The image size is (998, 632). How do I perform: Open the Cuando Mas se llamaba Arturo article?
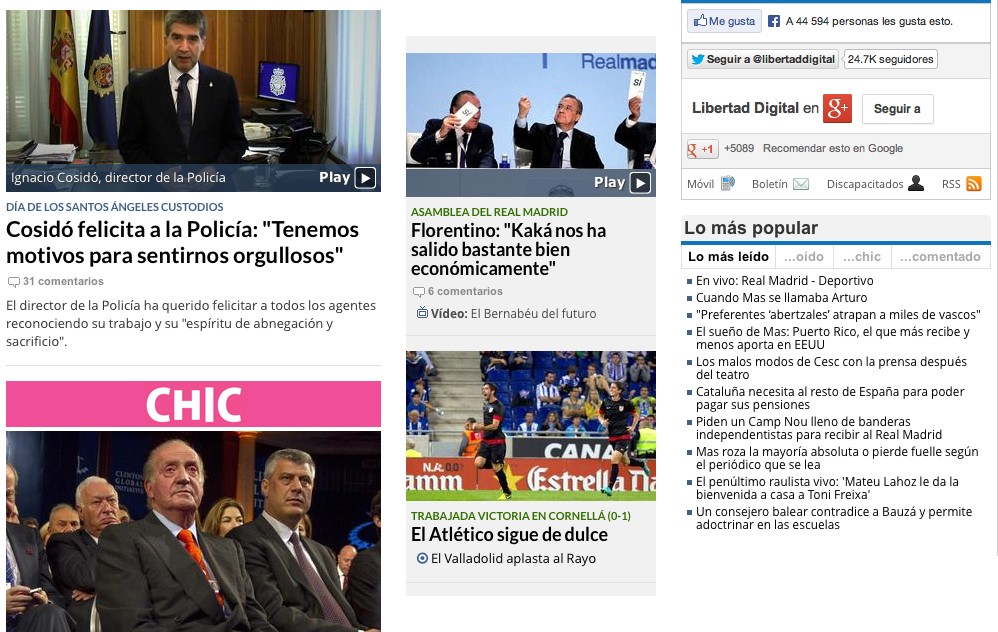[x=781, y=297]
